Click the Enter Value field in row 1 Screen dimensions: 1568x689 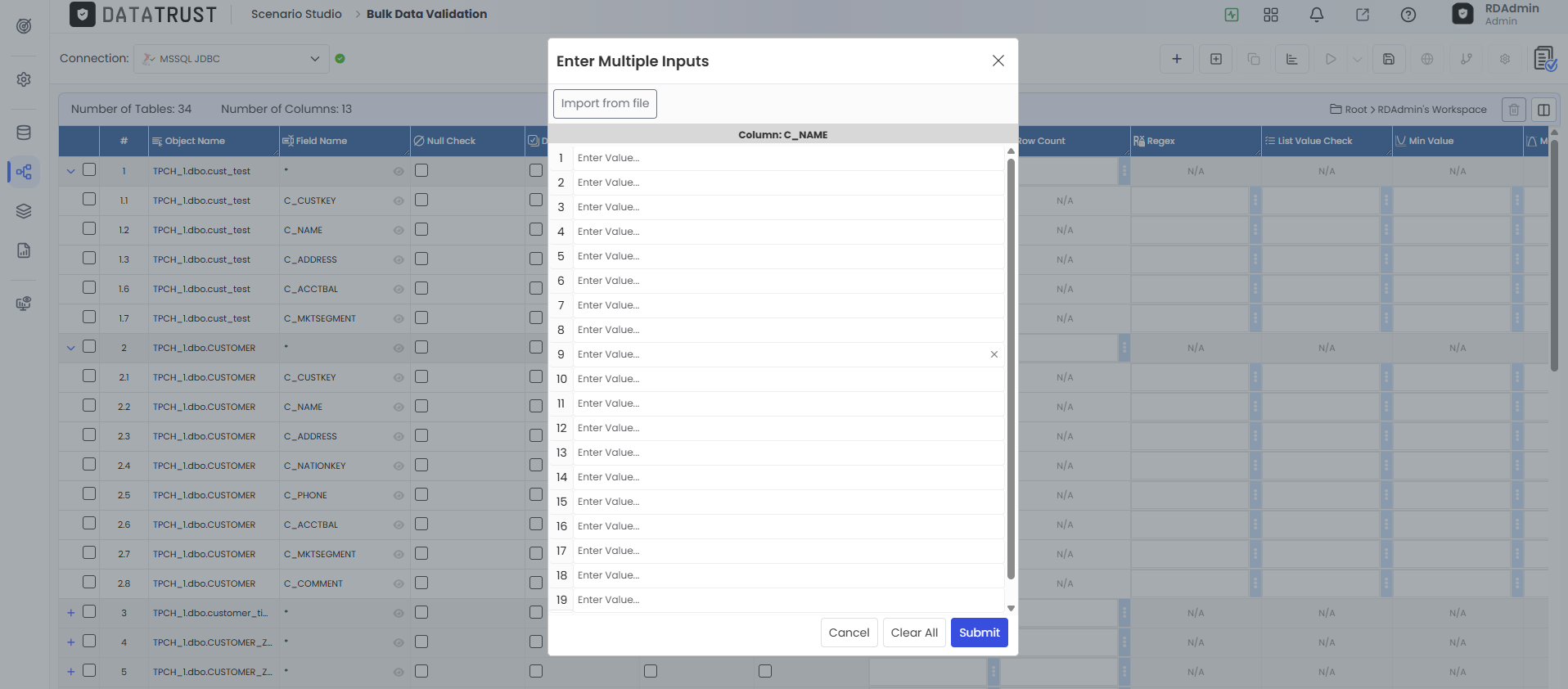point(788,158)
